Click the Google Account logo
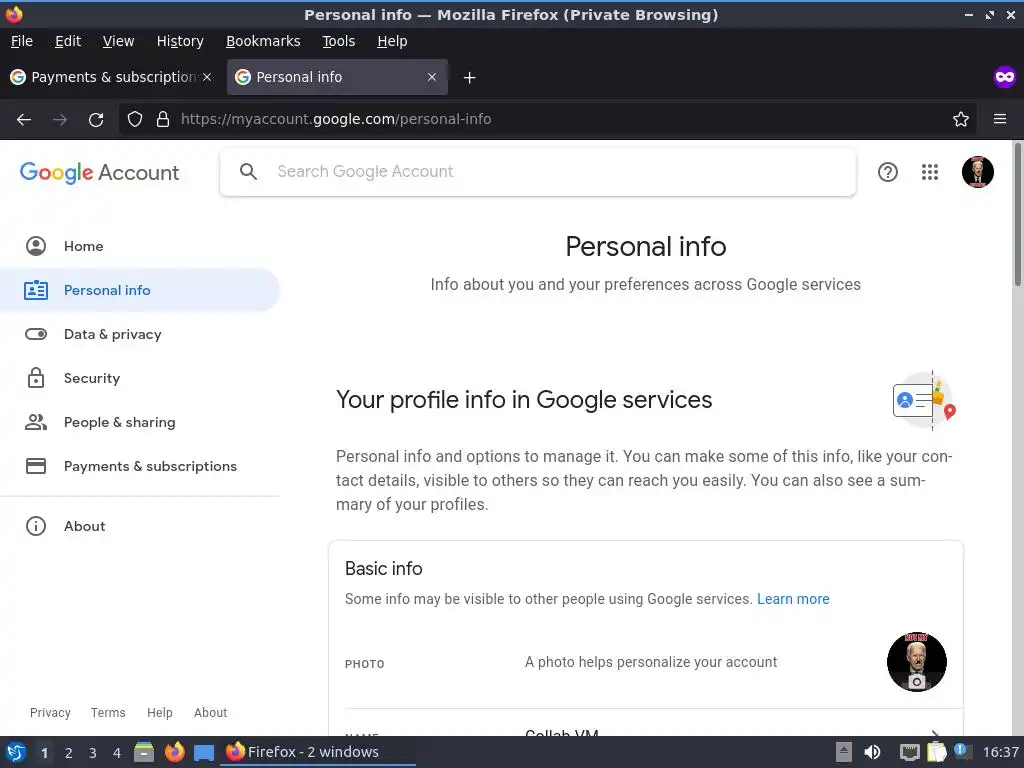Image resolution: width=1024 pixels, height=768 pixels. tap(99, 172)
